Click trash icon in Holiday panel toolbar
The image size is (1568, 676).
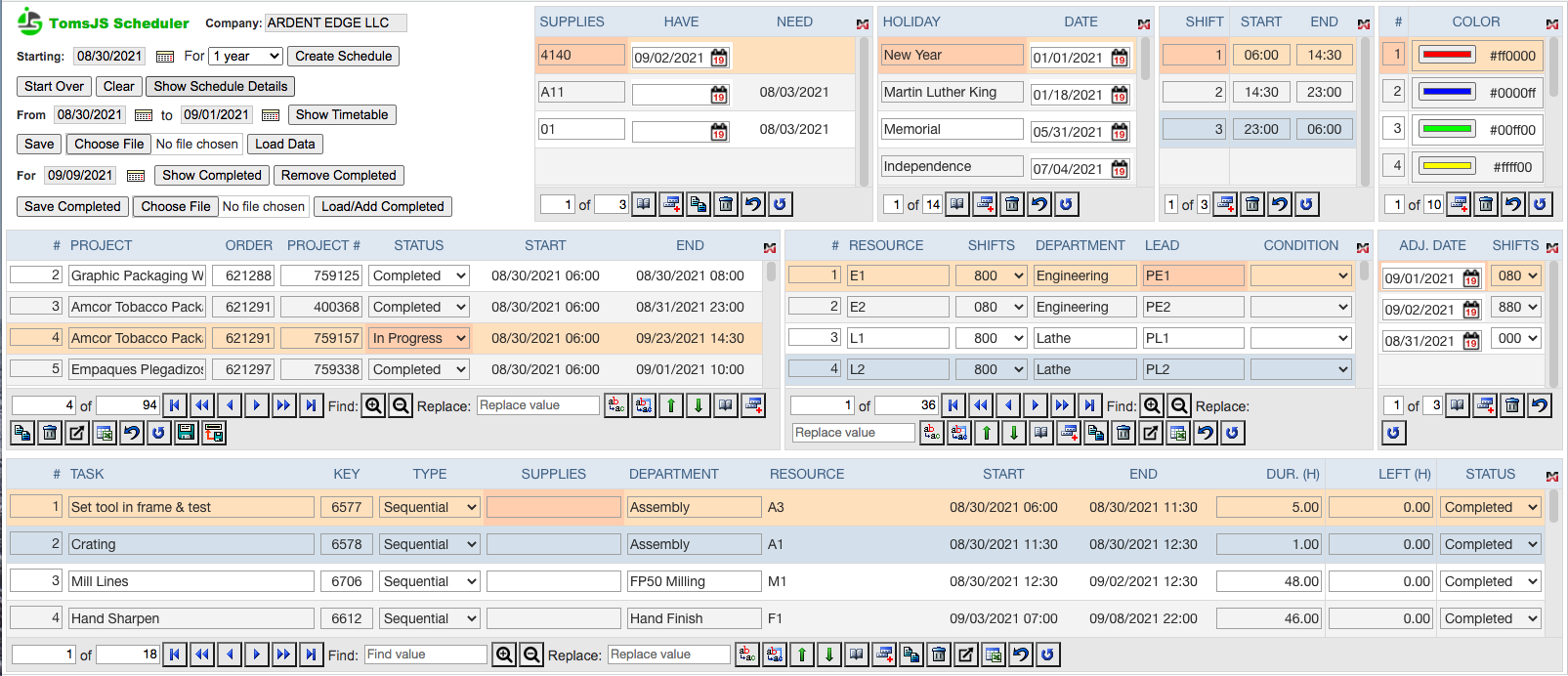(x=1012, y=204)
